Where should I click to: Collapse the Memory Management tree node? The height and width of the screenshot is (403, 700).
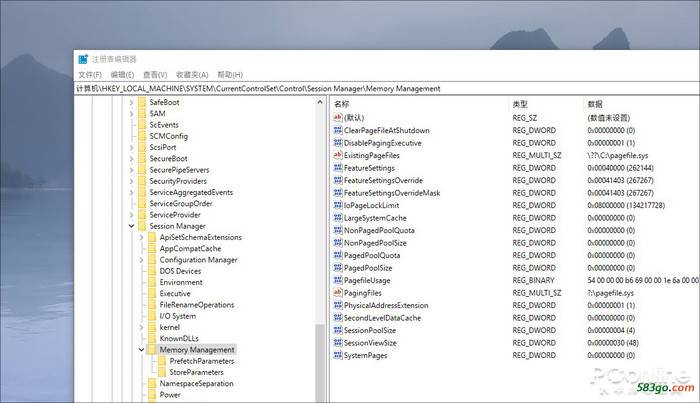pyautogui.click(x=140, y=350)
